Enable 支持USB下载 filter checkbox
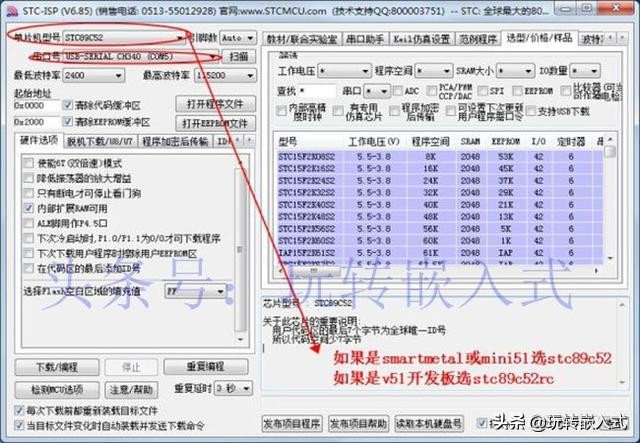The width and height of the screenshot is (640, 443). 531,111
